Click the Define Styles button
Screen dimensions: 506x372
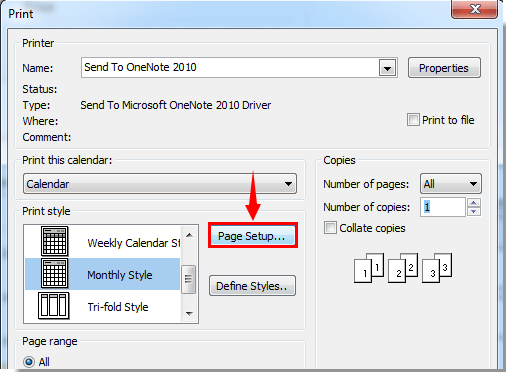point(252,286)
